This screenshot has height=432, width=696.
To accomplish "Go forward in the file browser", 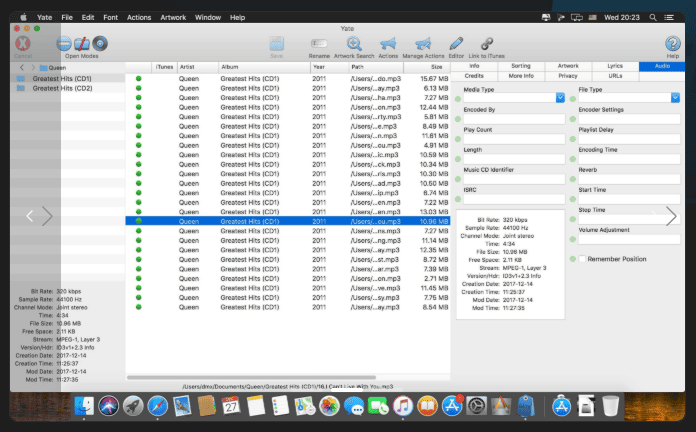I will (x=33, y=67).
